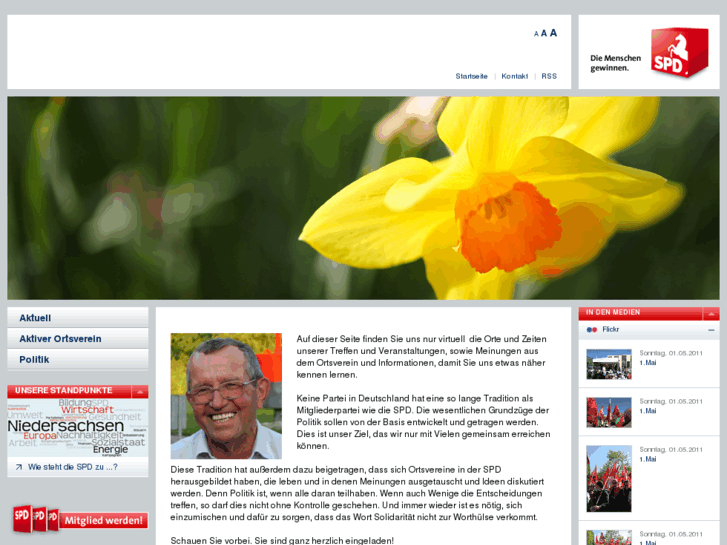This screenshot has width=727, height=545.
Task: Open the first 1. Mai Flickr thumbnail
Action: click(x=609, y=364)
